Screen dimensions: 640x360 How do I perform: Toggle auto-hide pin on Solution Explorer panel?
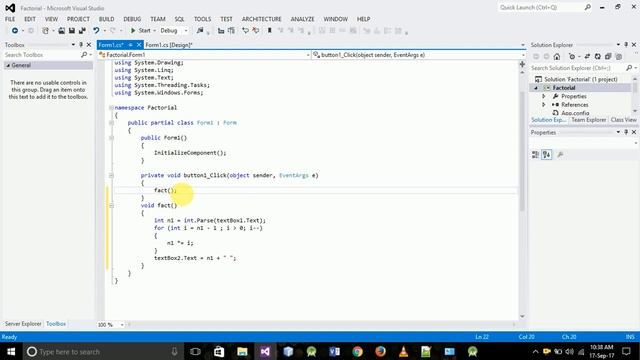pos(626,44)
